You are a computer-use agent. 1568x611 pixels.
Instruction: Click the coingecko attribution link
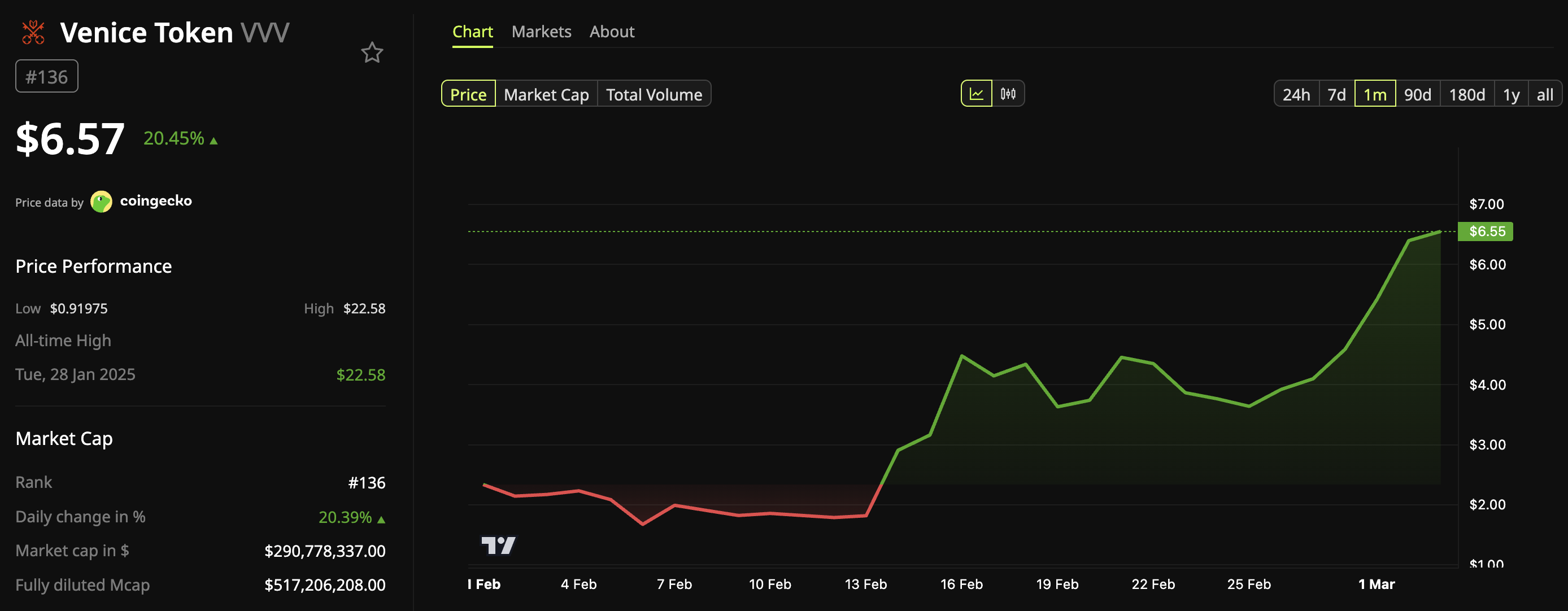click(x=156, y=201)
